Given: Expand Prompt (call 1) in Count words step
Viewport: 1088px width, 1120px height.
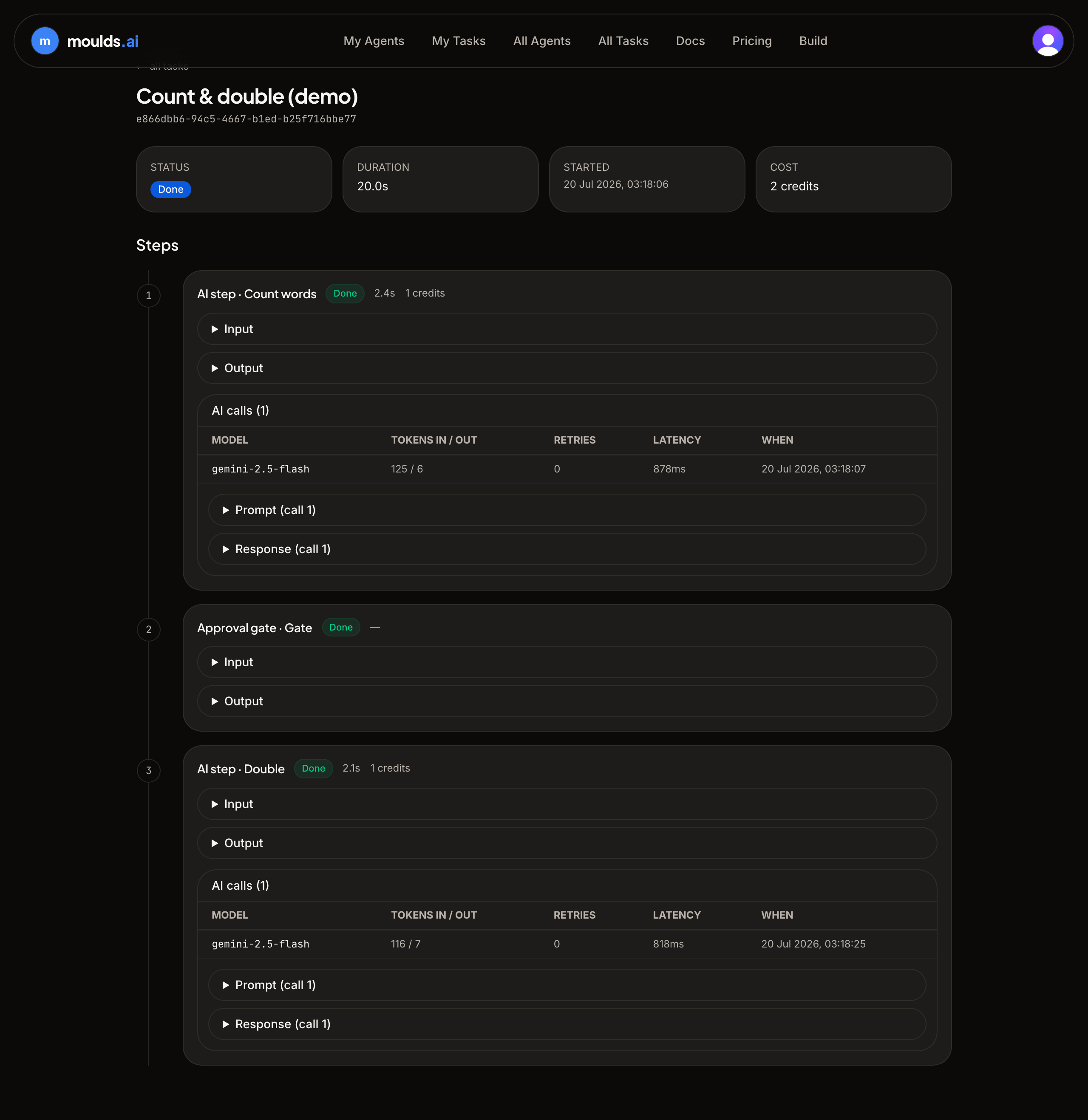Looking at the screenshot, I should tap(567, 510).
